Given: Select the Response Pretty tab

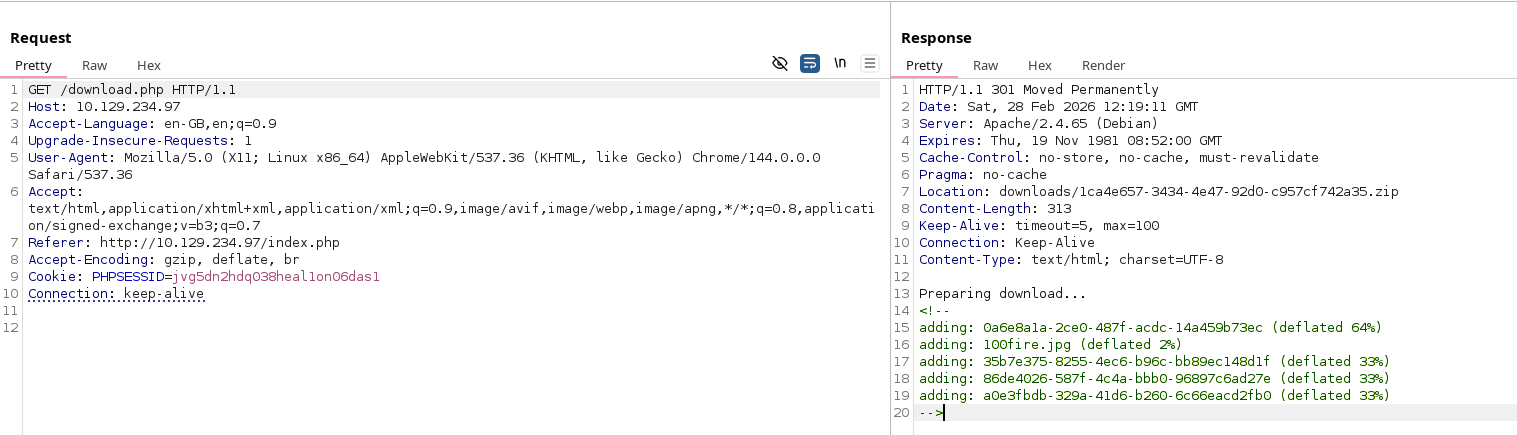Looking at the screenshot, I should click(x=924, y=65).
